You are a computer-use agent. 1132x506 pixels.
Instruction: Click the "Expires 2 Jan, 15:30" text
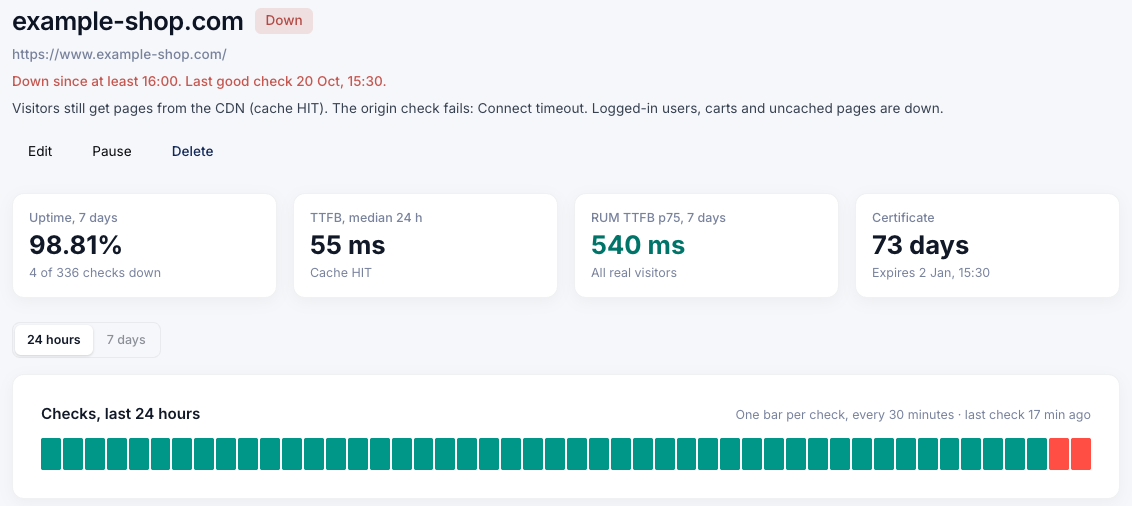click(x=931, y=273)
